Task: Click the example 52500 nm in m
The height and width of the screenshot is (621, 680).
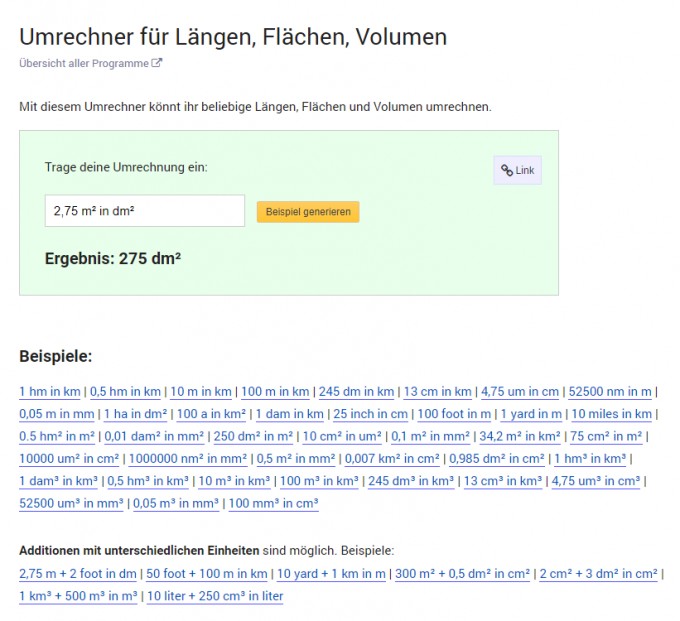Action: coord(609,392)
